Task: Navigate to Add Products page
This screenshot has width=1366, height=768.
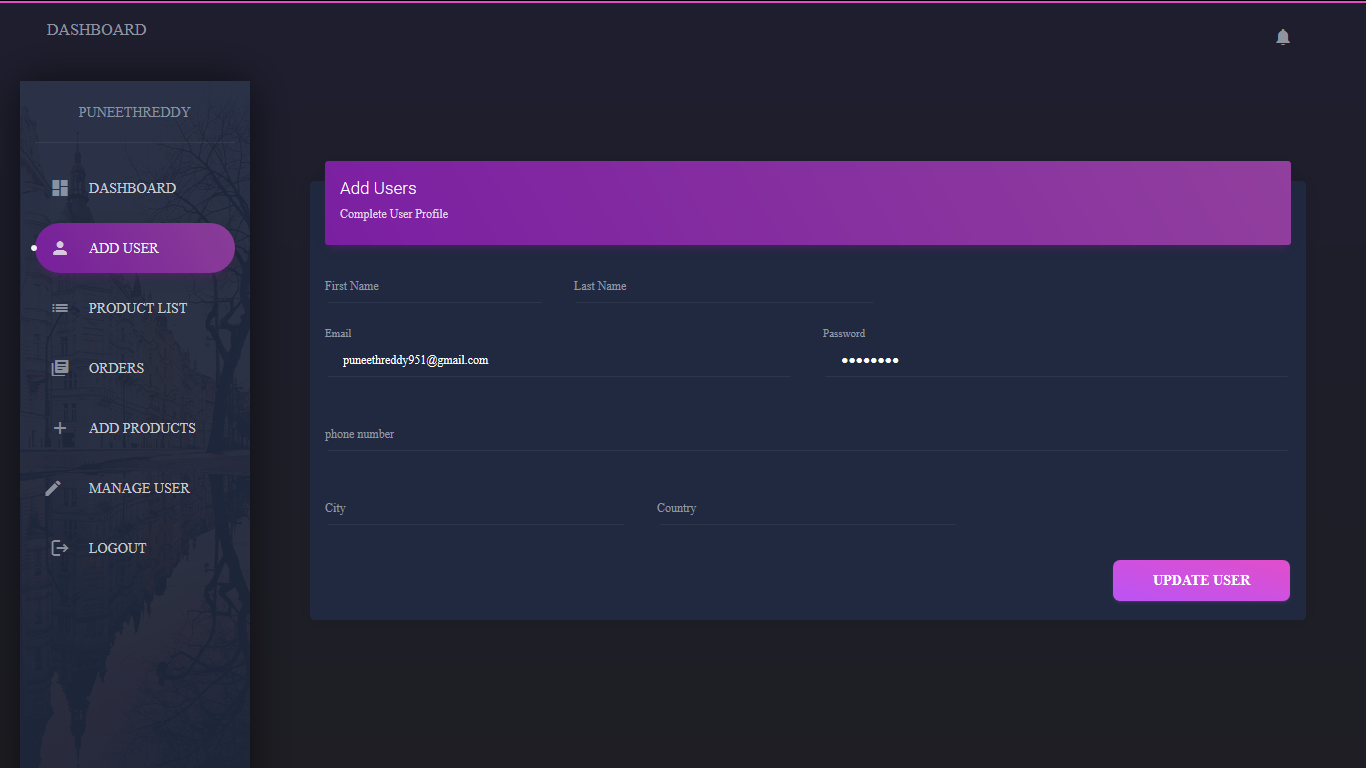Action: [x=135, y=428]
